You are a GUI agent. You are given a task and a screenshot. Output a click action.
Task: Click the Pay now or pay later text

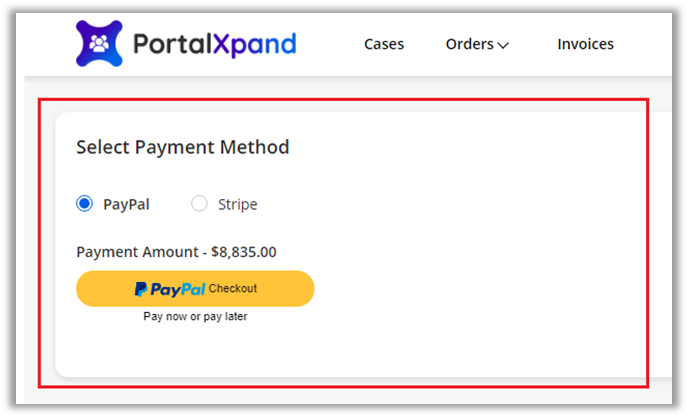pos(195,316)
